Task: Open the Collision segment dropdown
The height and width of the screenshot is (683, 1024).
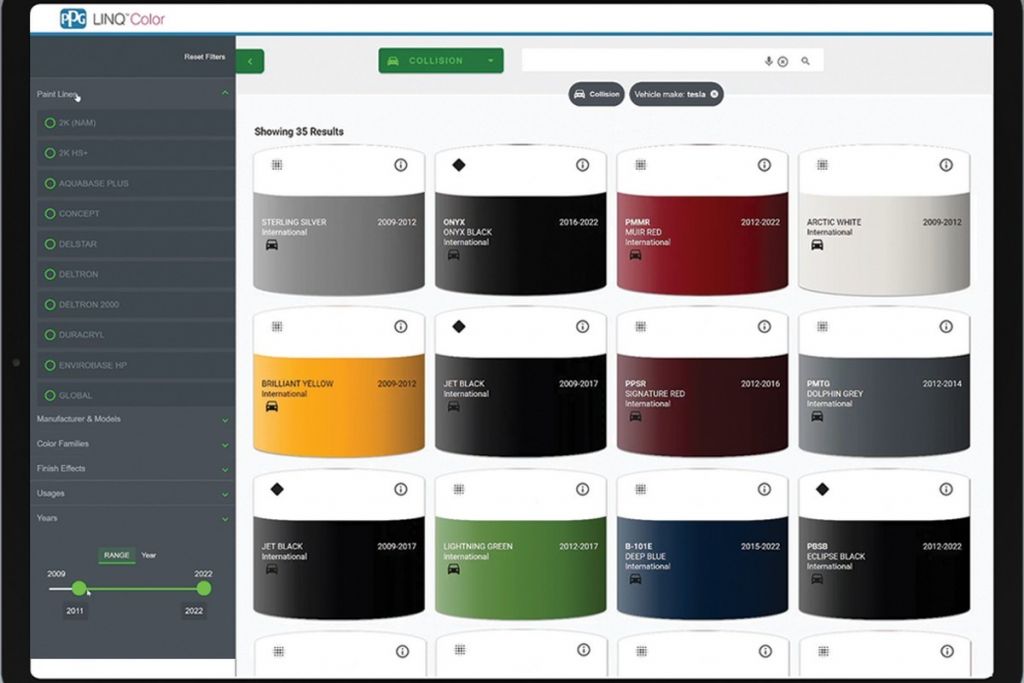Action: [x=441, y=61]
